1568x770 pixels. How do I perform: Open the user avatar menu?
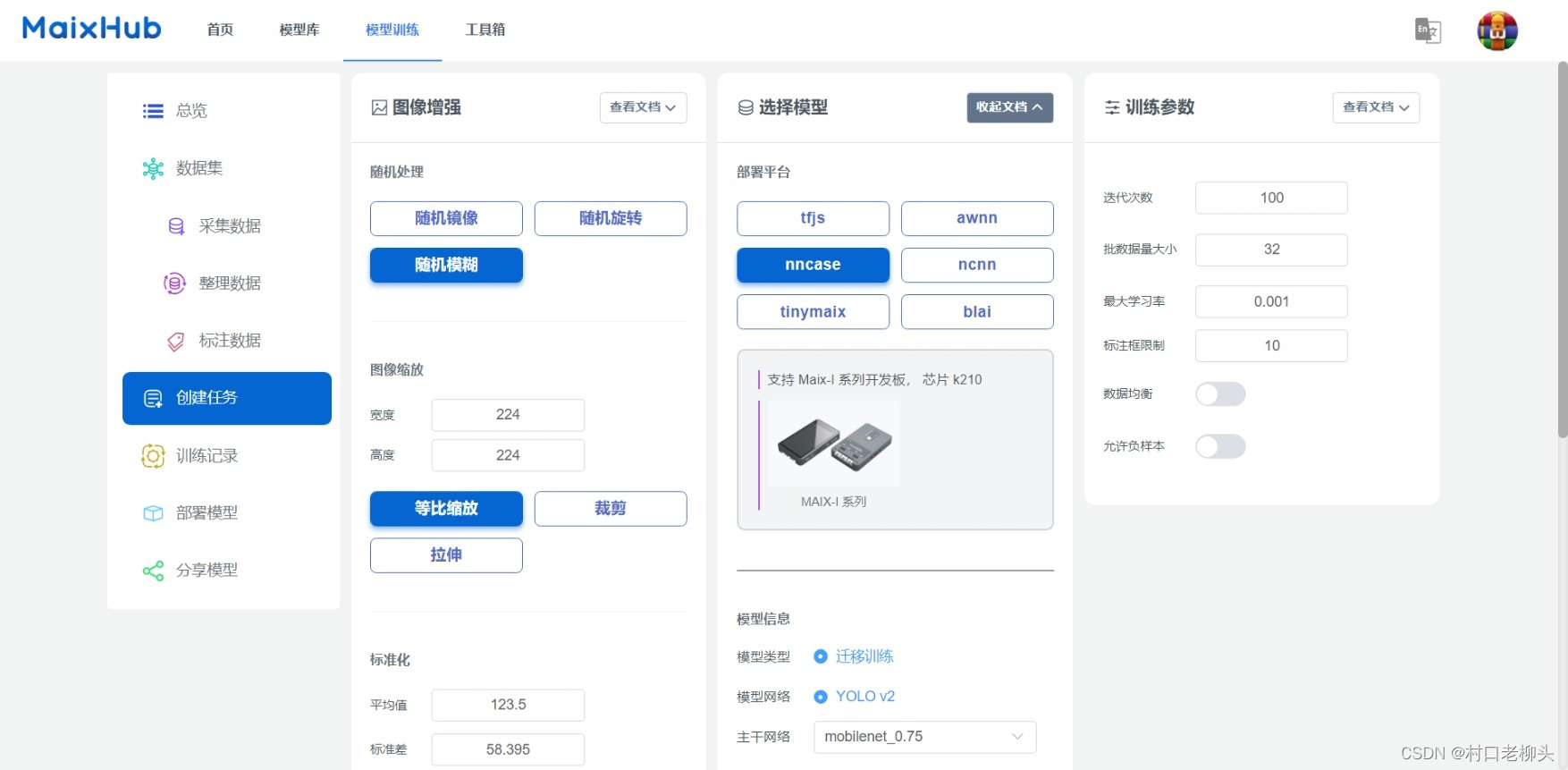pos(1497,30)
